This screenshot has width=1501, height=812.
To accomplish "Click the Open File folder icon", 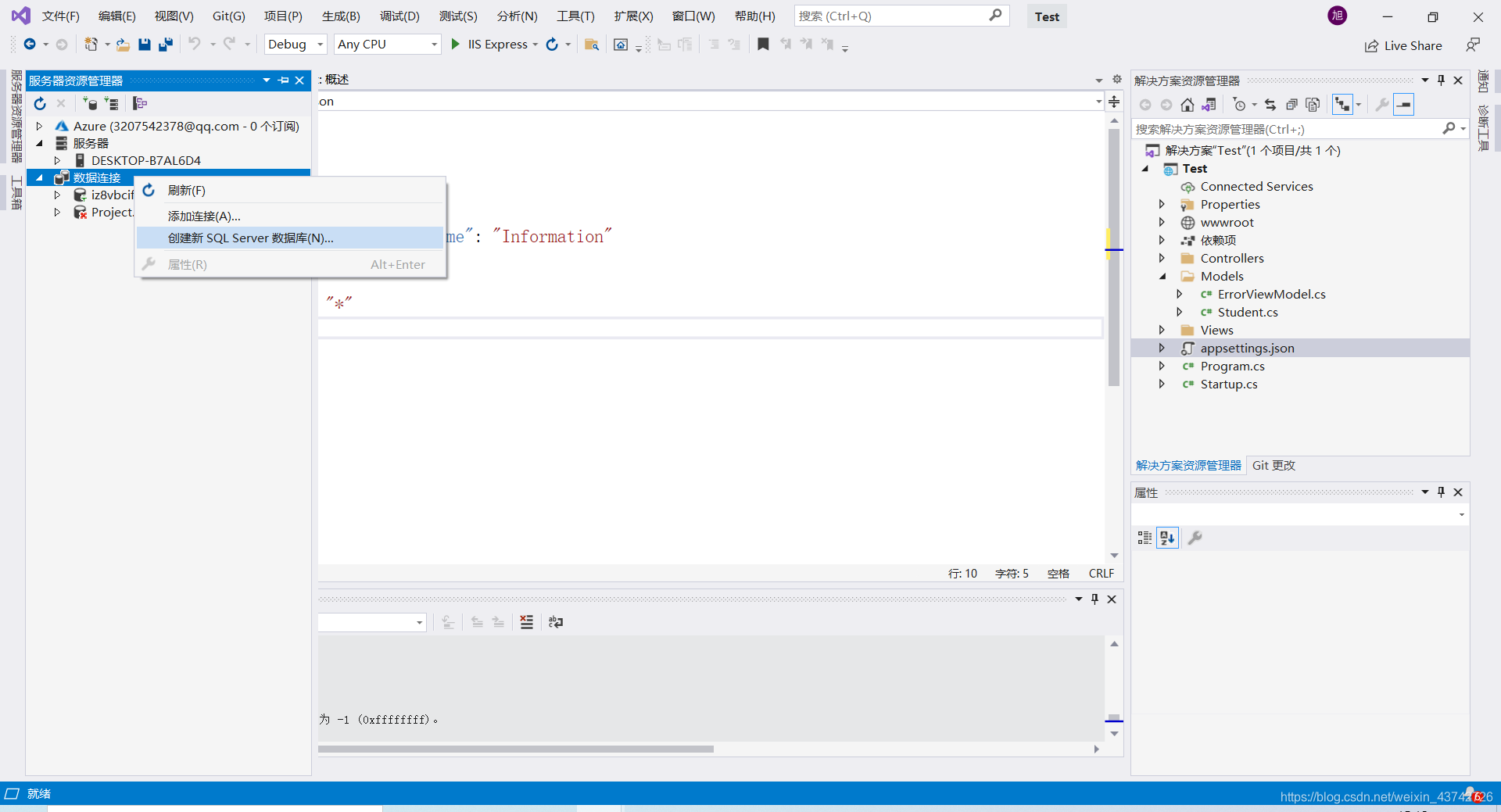I will (x=123, y=45).
